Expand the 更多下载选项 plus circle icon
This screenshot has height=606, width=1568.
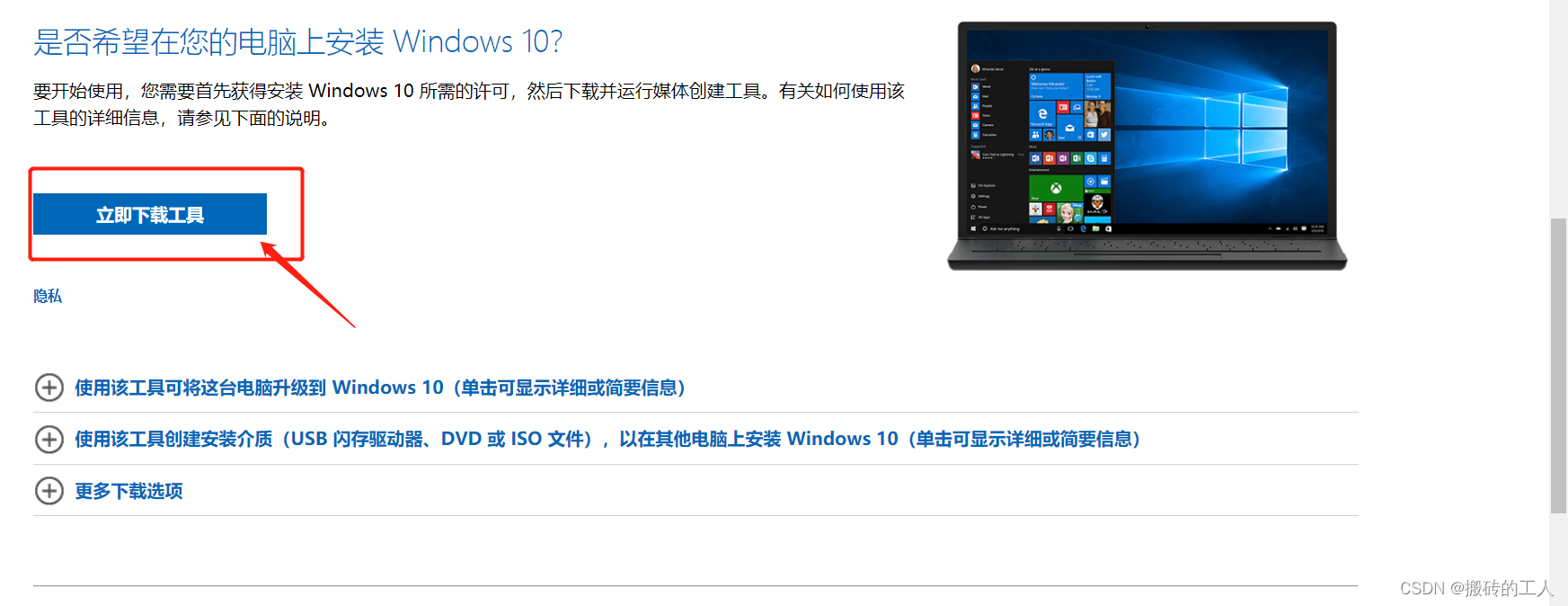click(x=49, y=491)
